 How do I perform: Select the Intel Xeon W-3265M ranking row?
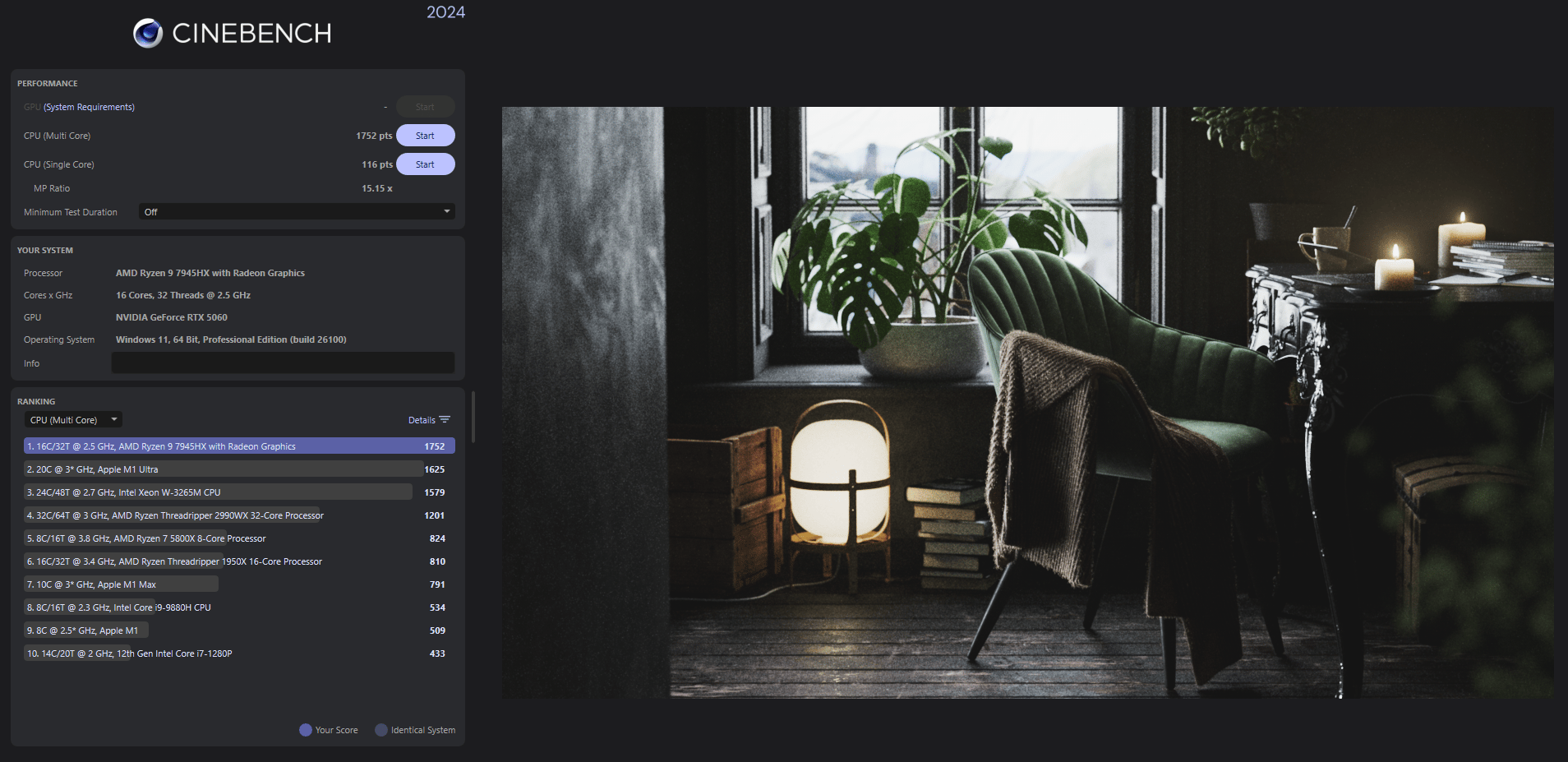point(239,492)
